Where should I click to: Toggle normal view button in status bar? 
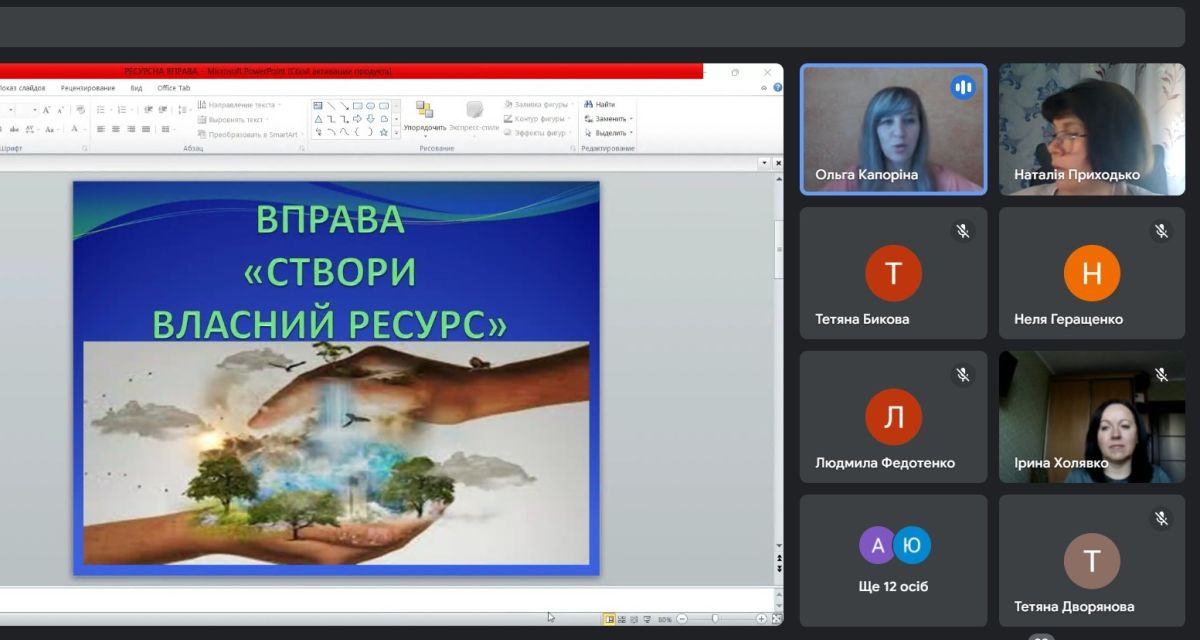point(608,620)
